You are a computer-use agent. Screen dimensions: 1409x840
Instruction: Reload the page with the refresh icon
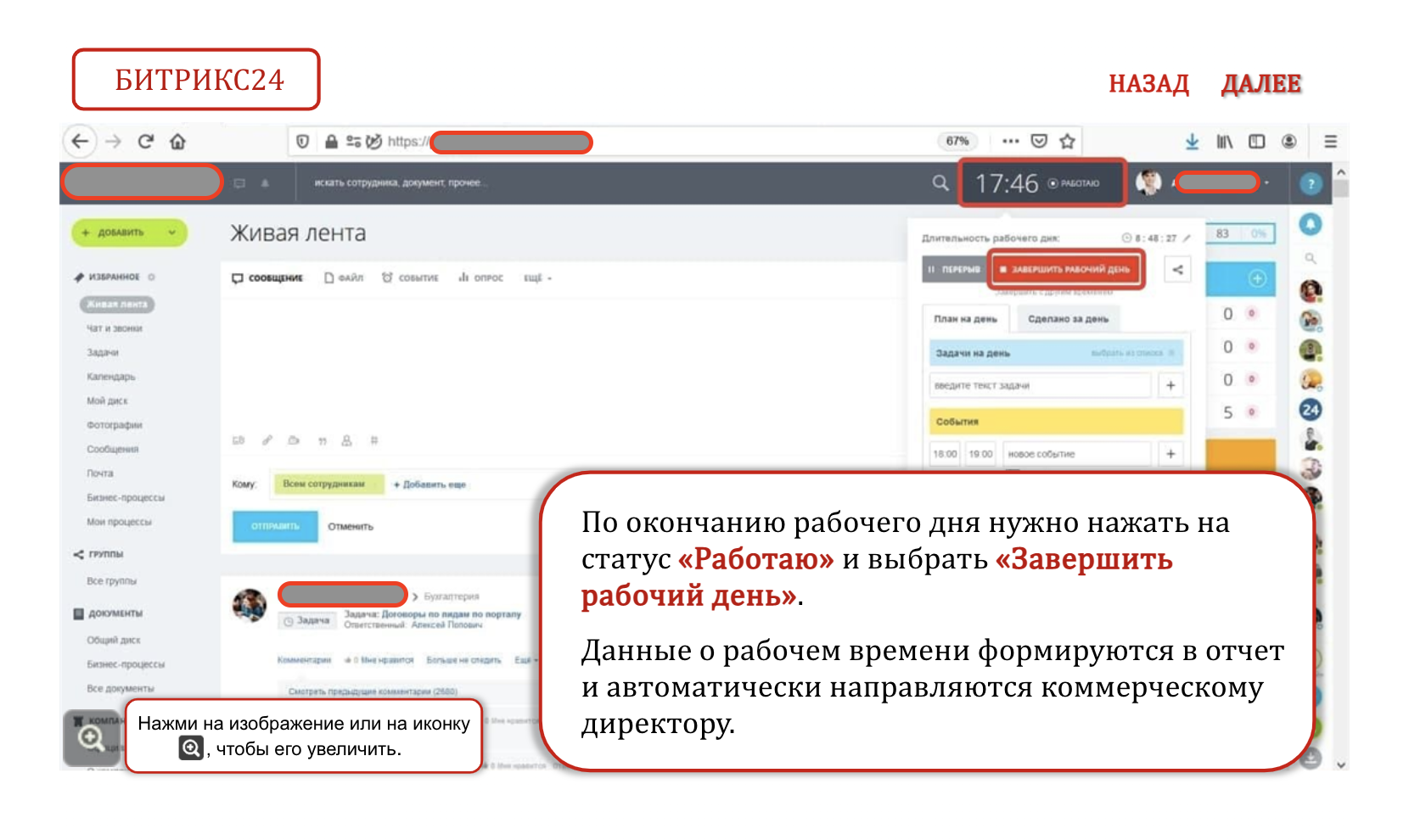(146, 142)
